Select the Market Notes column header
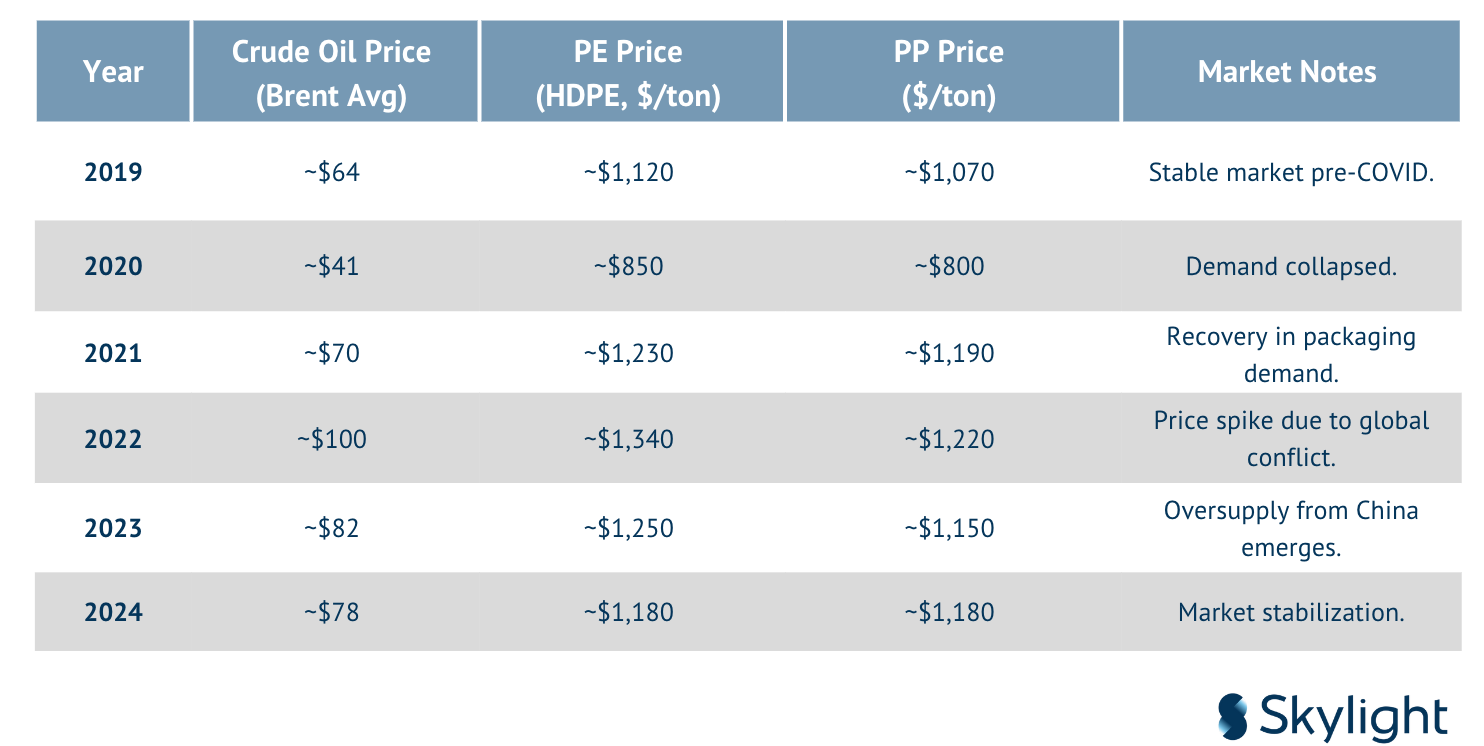Viewport: 1484px width, 746px height. coord(1287,72)
